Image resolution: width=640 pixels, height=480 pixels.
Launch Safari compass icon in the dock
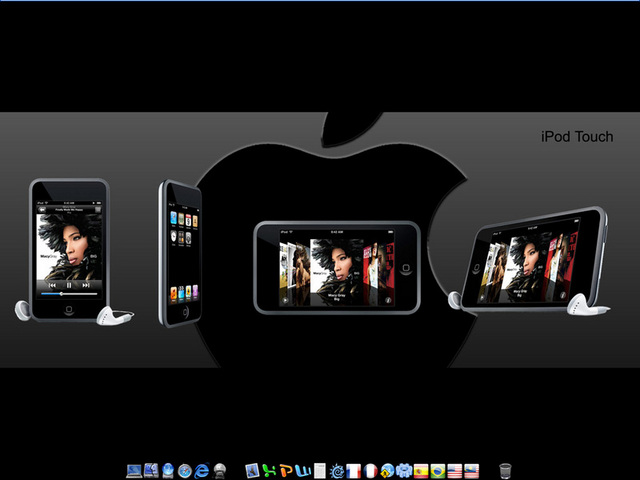pyautogui.click(x=185, y=471)
